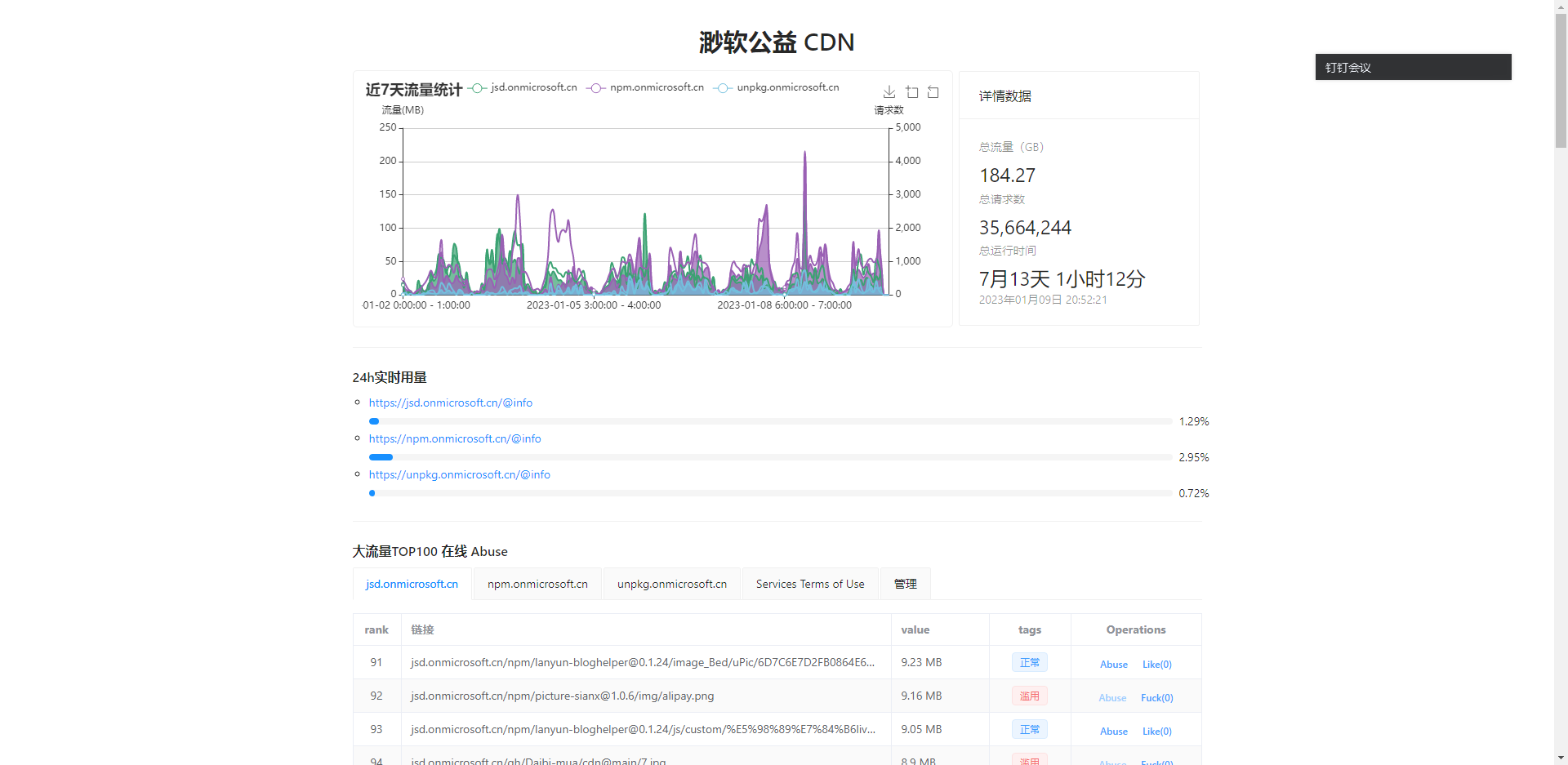1568x765 pixels.
Task: Click the 钉钉会议 dark bar
Action: [x=1413, y=67]
